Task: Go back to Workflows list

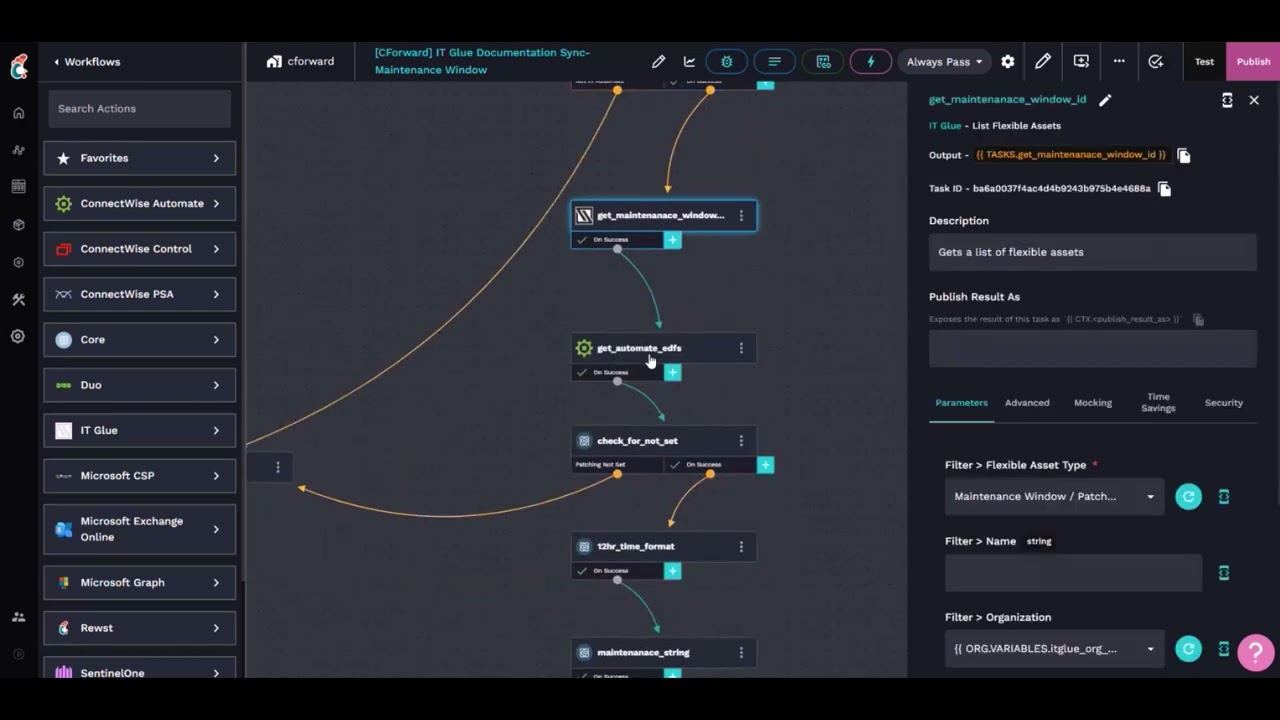Action: (87, 62)
